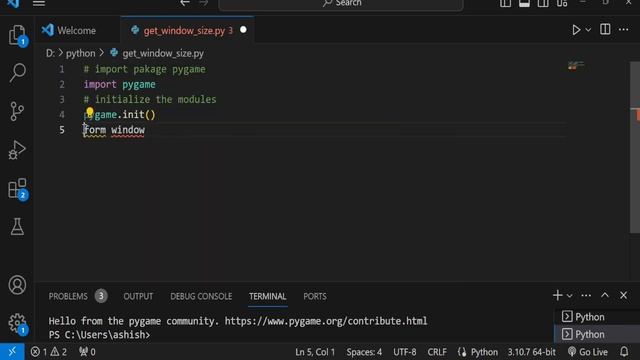This screenshot has width=640, height=360.
Task: Open Run and Debug view
Action: [17, 149]
